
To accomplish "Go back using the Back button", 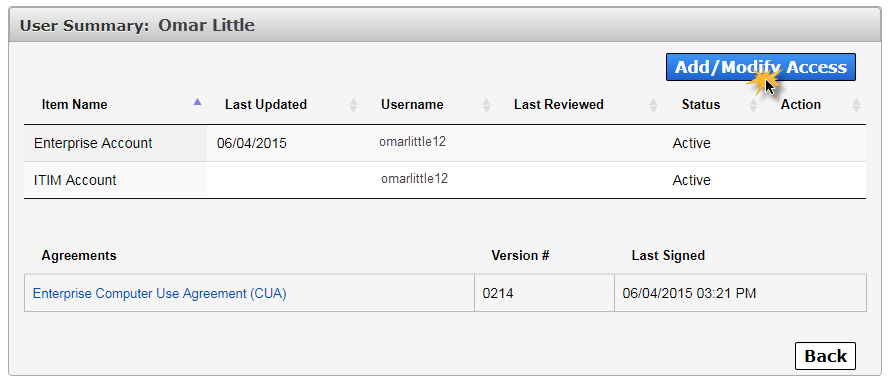I will [x=825, y=356].
